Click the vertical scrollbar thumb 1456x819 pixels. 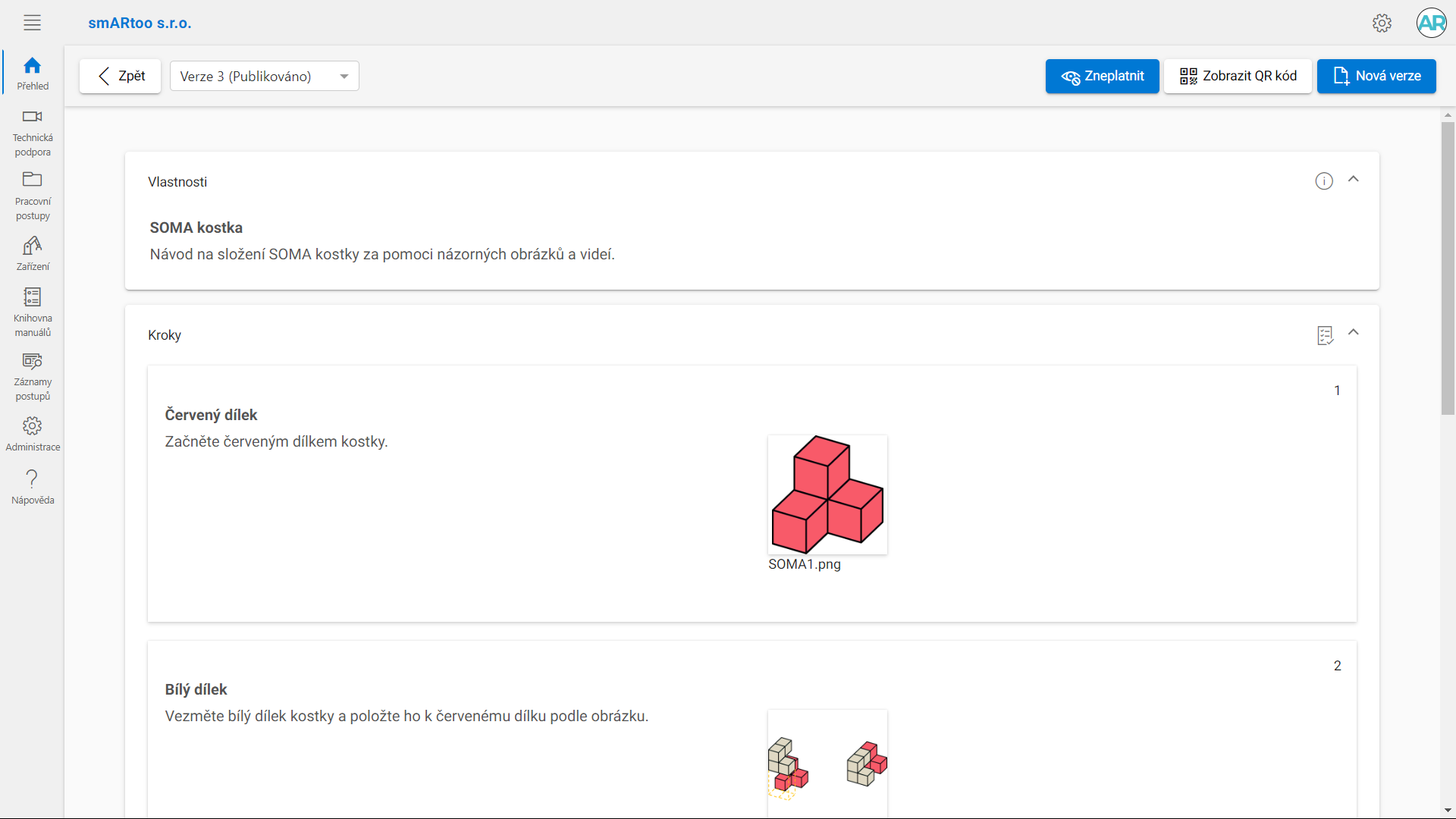1448,268
